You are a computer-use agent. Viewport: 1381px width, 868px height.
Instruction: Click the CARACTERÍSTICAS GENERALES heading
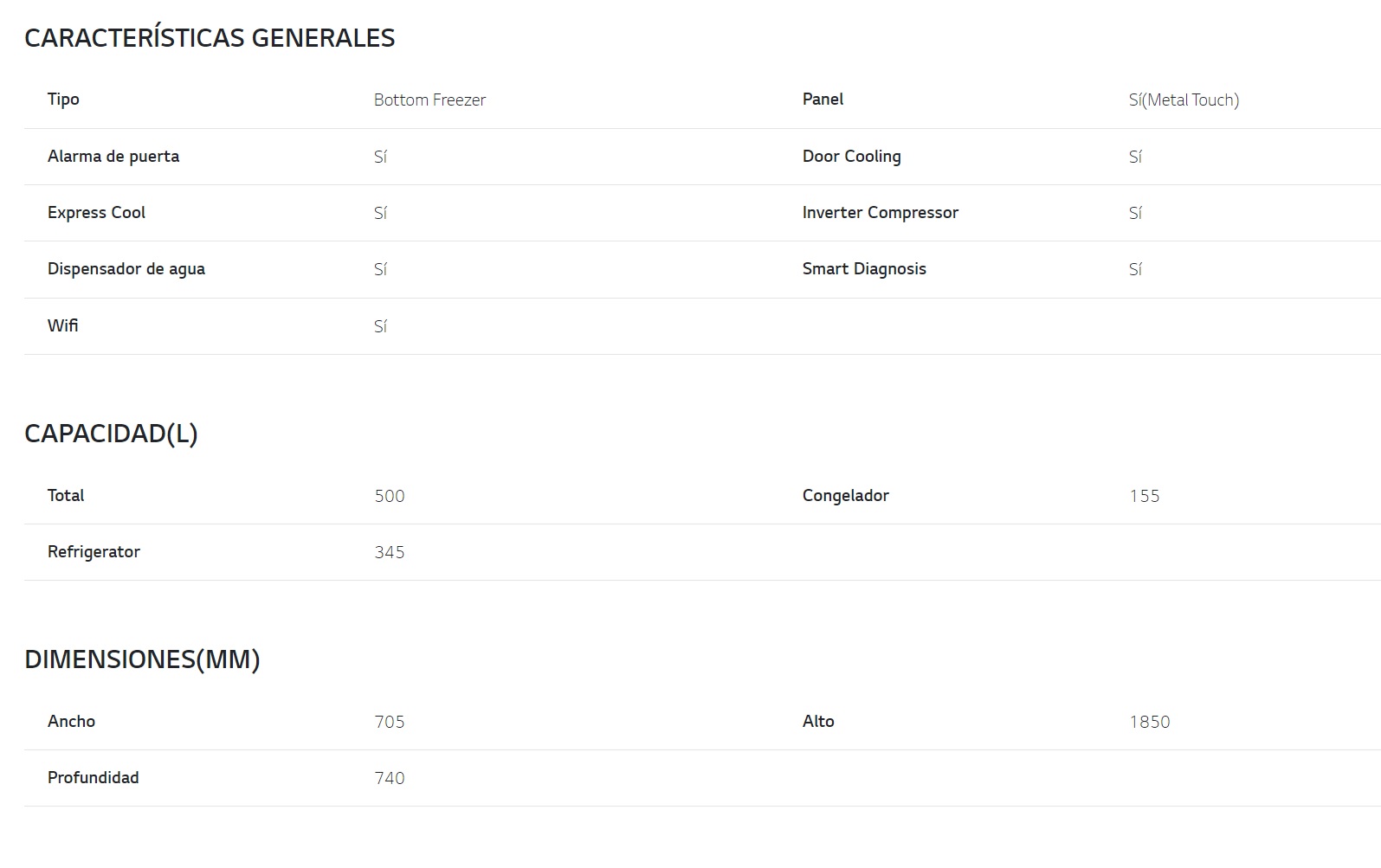[x=210, y=38]
